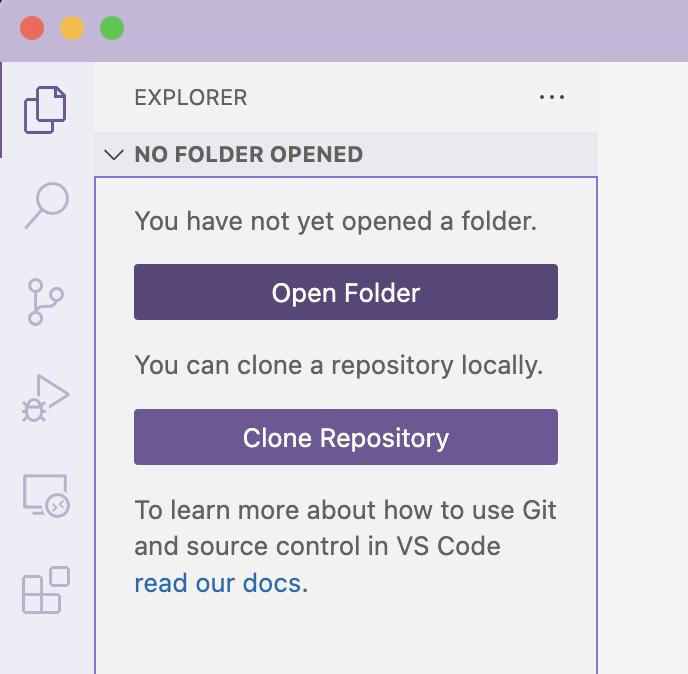The image size is (688, 674).
Task: Click the Open Folder button
Action: [x=346, y=292]
